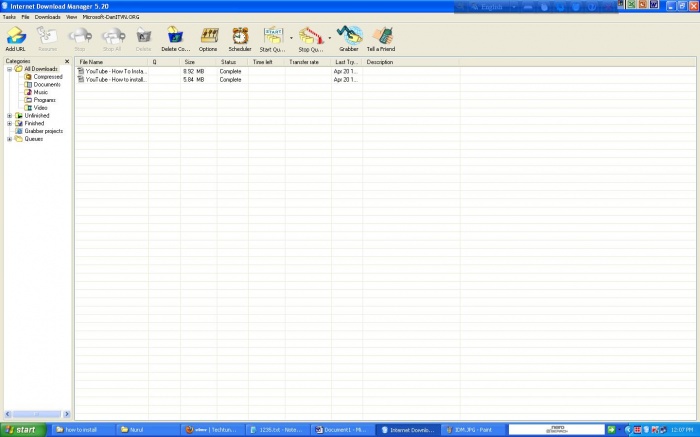Select the Music category
Screen dimensions: 700x437
[x=41, y=92]
